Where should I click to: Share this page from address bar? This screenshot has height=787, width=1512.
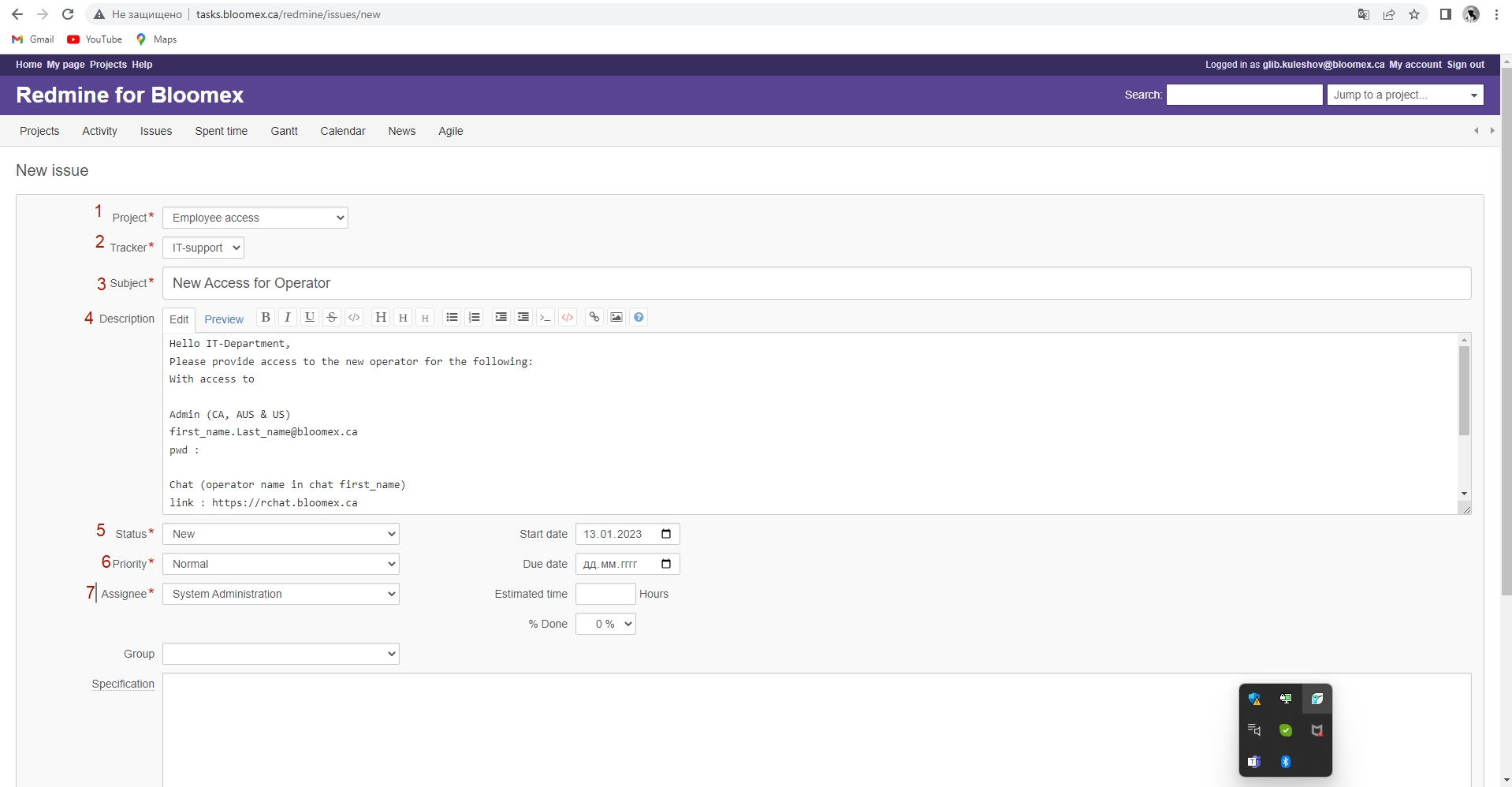point(1389,14)
